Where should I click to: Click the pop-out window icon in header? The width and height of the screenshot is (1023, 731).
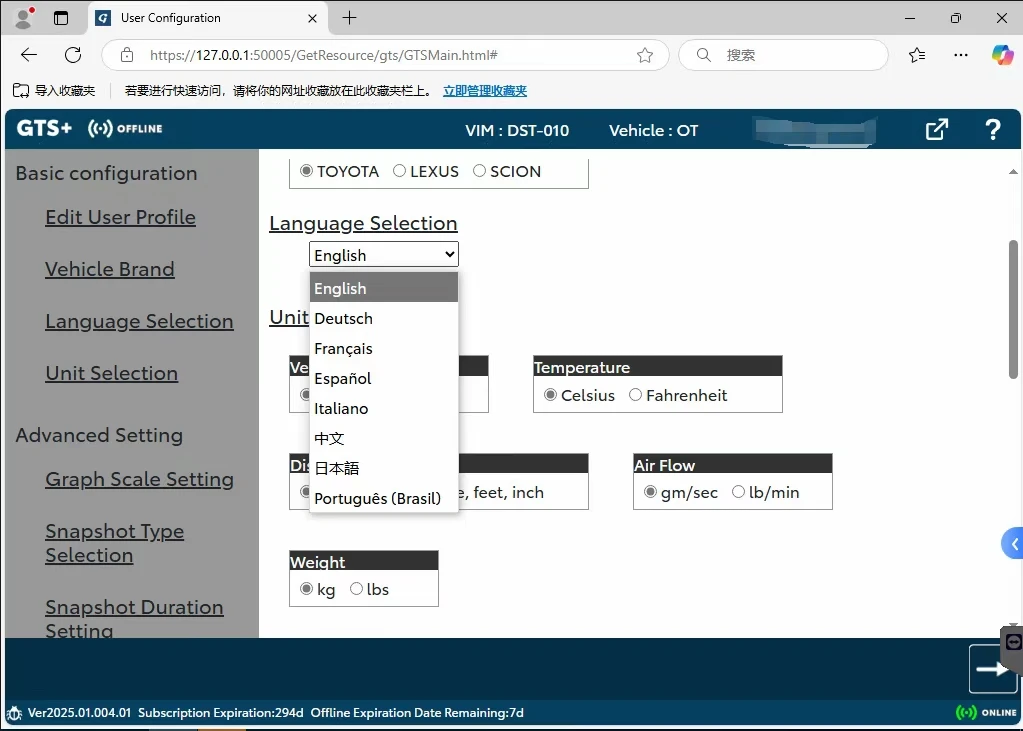click(936, 130)
